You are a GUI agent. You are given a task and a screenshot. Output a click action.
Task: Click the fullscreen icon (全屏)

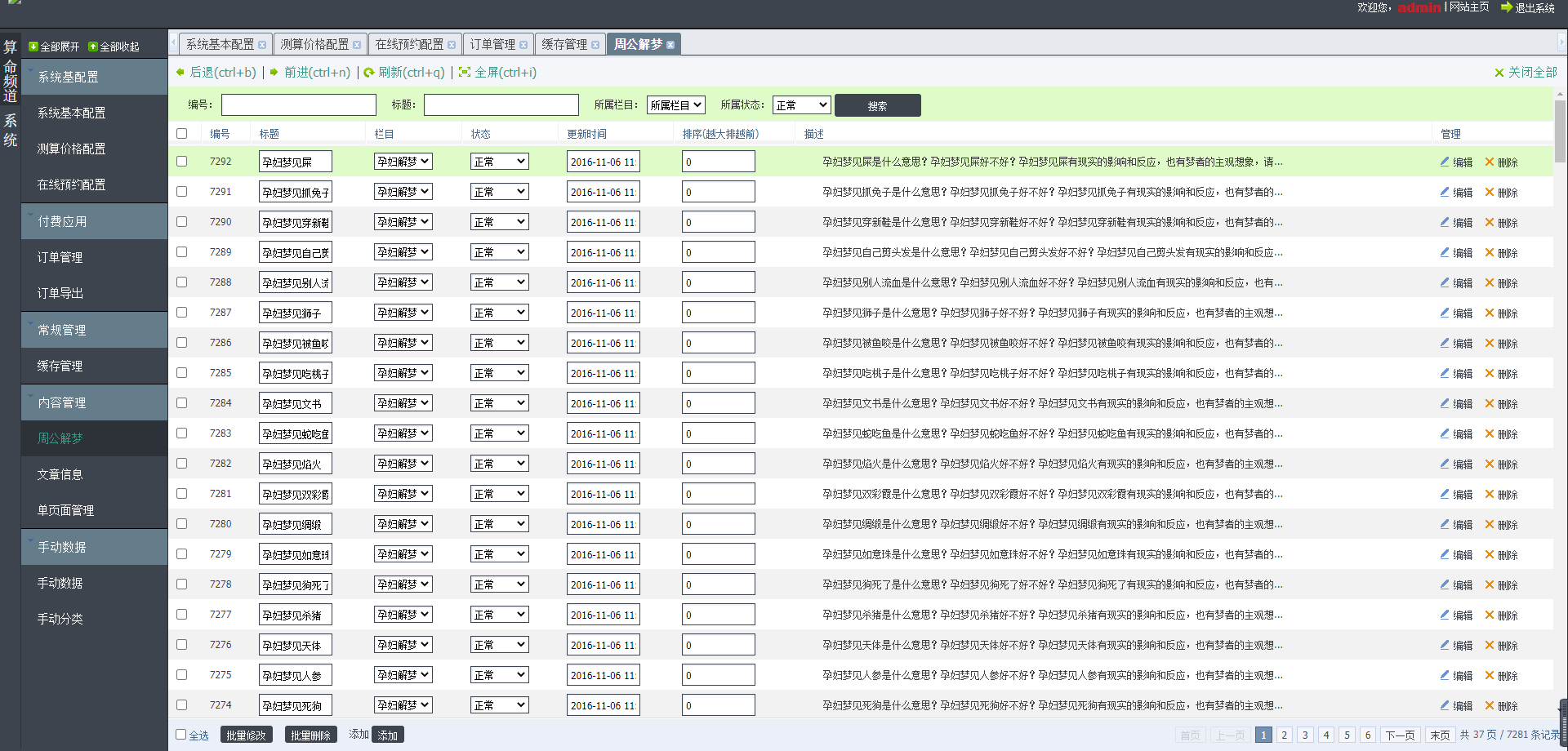tap(465, 73)
